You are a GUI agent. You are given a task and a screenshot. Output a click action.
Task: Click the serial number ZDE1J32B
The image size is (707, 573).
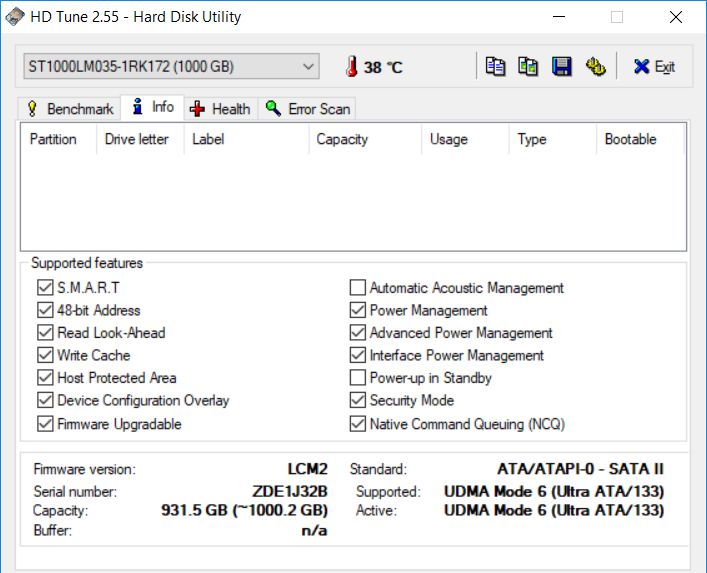point(290,491)
